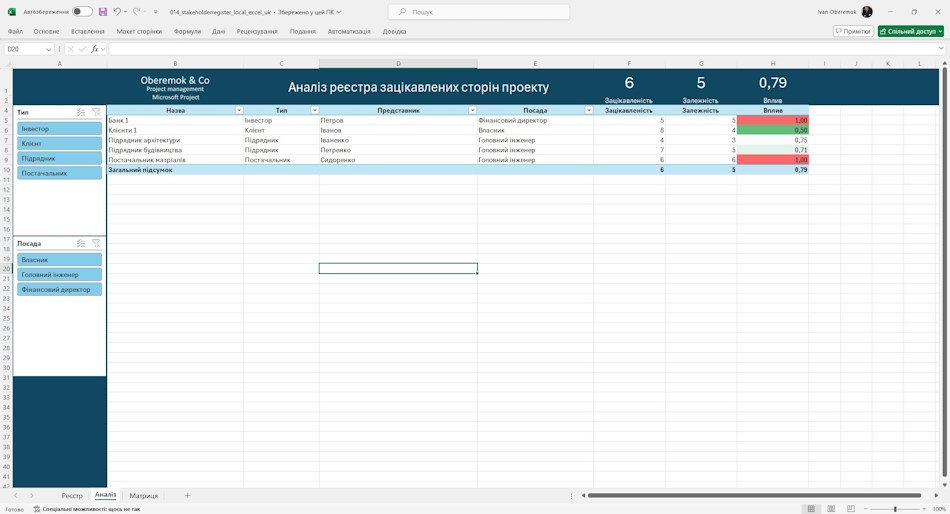Click the Undo arrow icon
Image resolution: width=950 pixels, height=514 pixels.
[x=117, y=12]
